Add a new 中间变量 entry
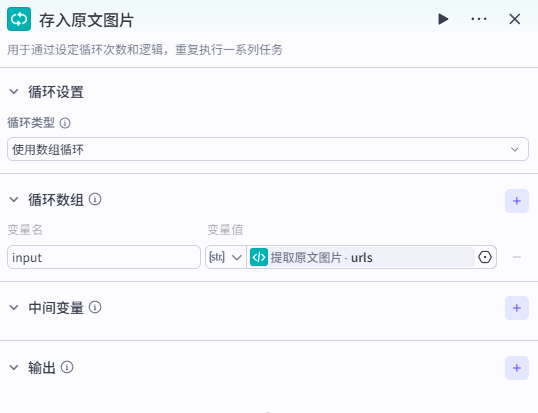Image resolution: width=538 pixels, height=413 pixels. click(517, 308)
